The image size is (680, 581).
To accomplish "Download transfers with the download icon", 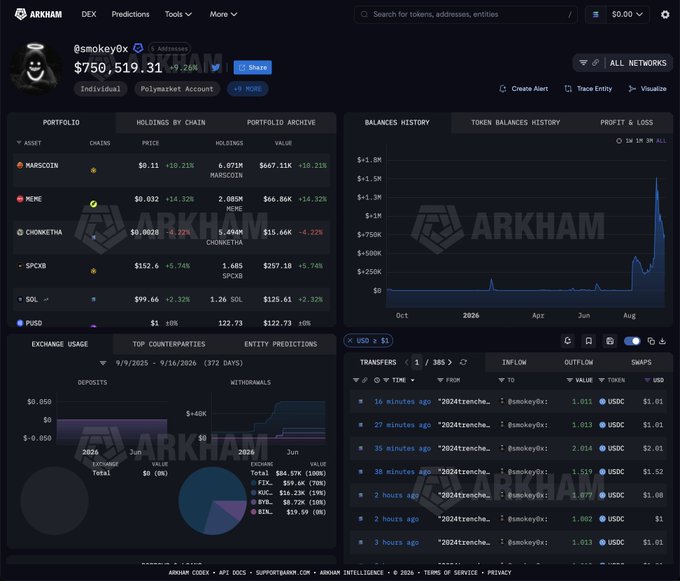I will coord(662,341).
